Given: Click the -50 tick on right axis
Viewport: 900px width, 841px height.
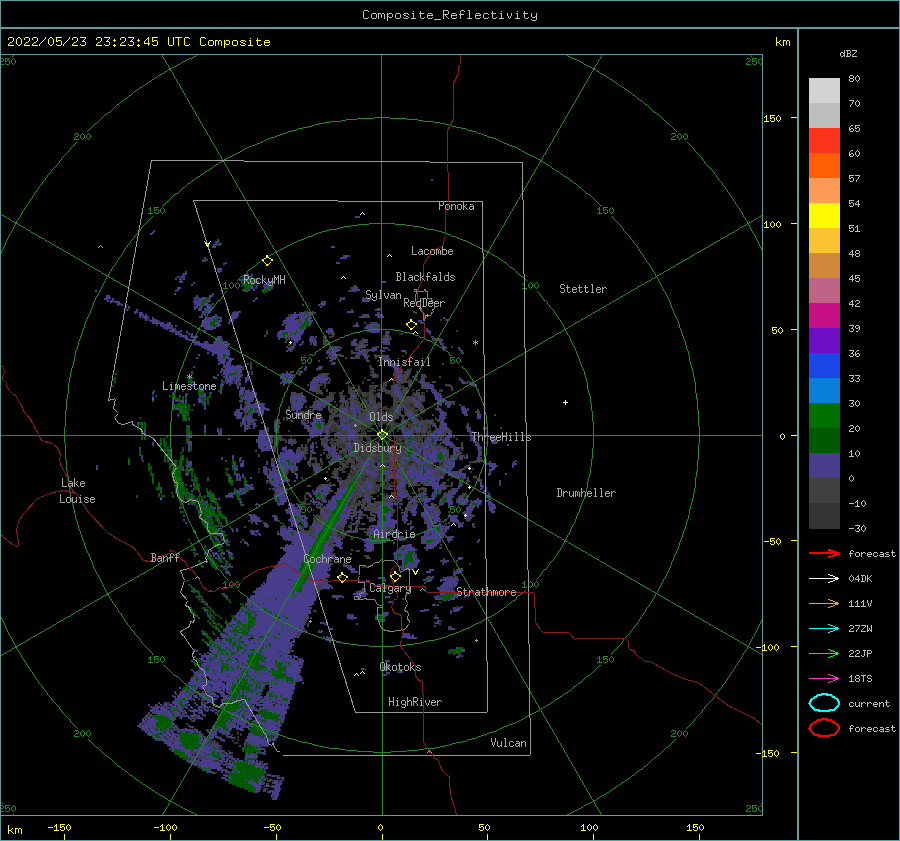Looking at the screenshot, I should point(771,541).
